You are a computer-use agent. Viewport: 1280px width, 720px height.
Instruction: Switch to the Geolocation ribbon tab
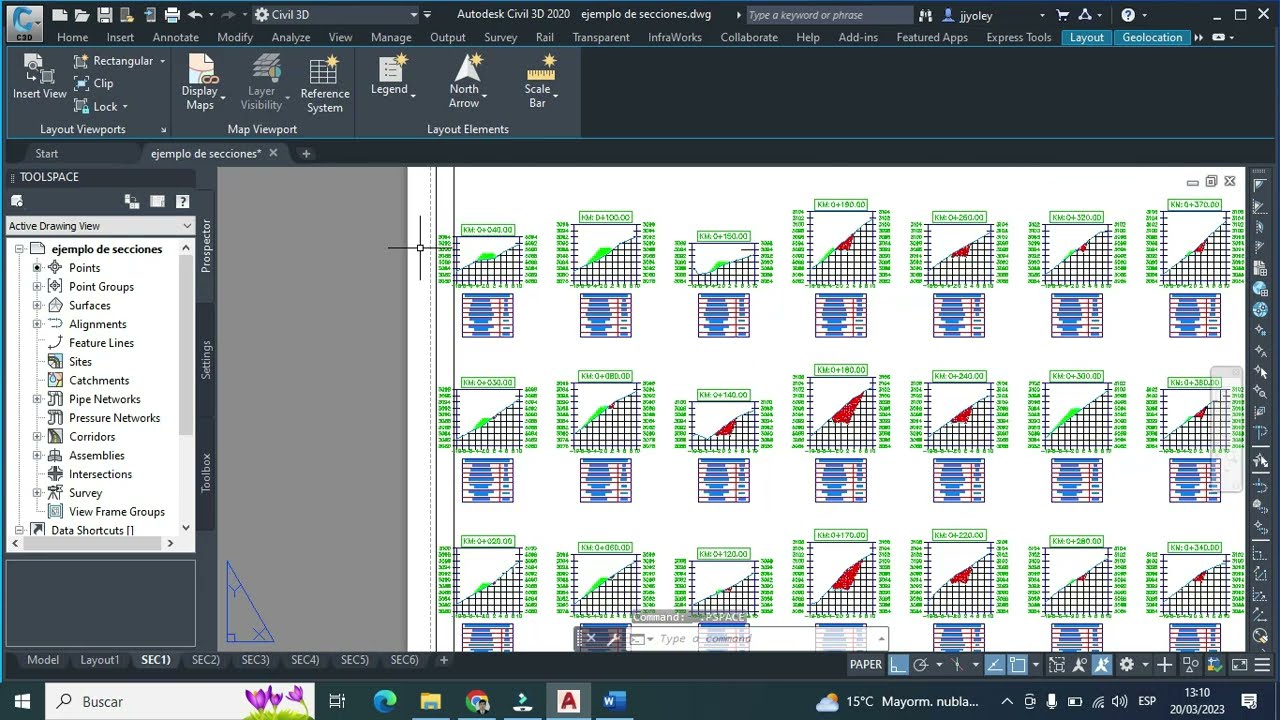coord(1152,37)
